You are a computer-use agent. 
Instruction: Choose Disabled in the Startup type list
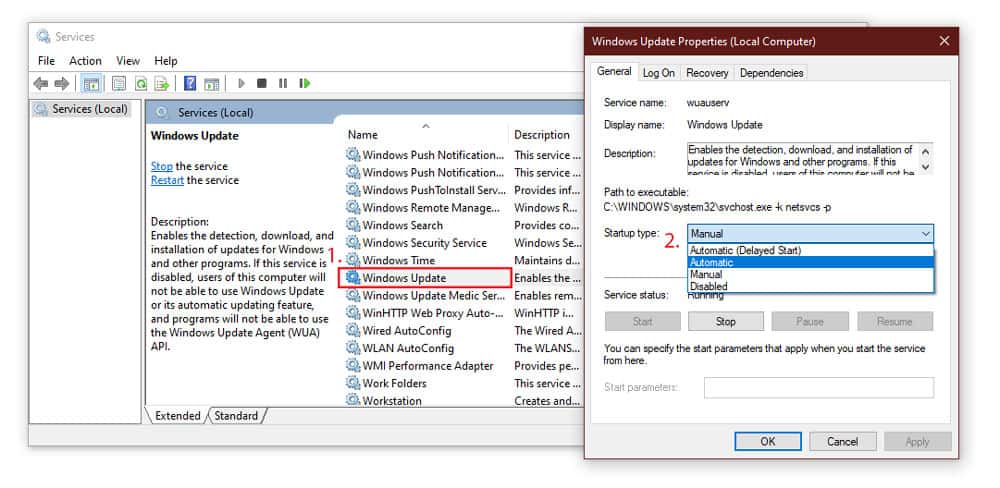(810, 286)
